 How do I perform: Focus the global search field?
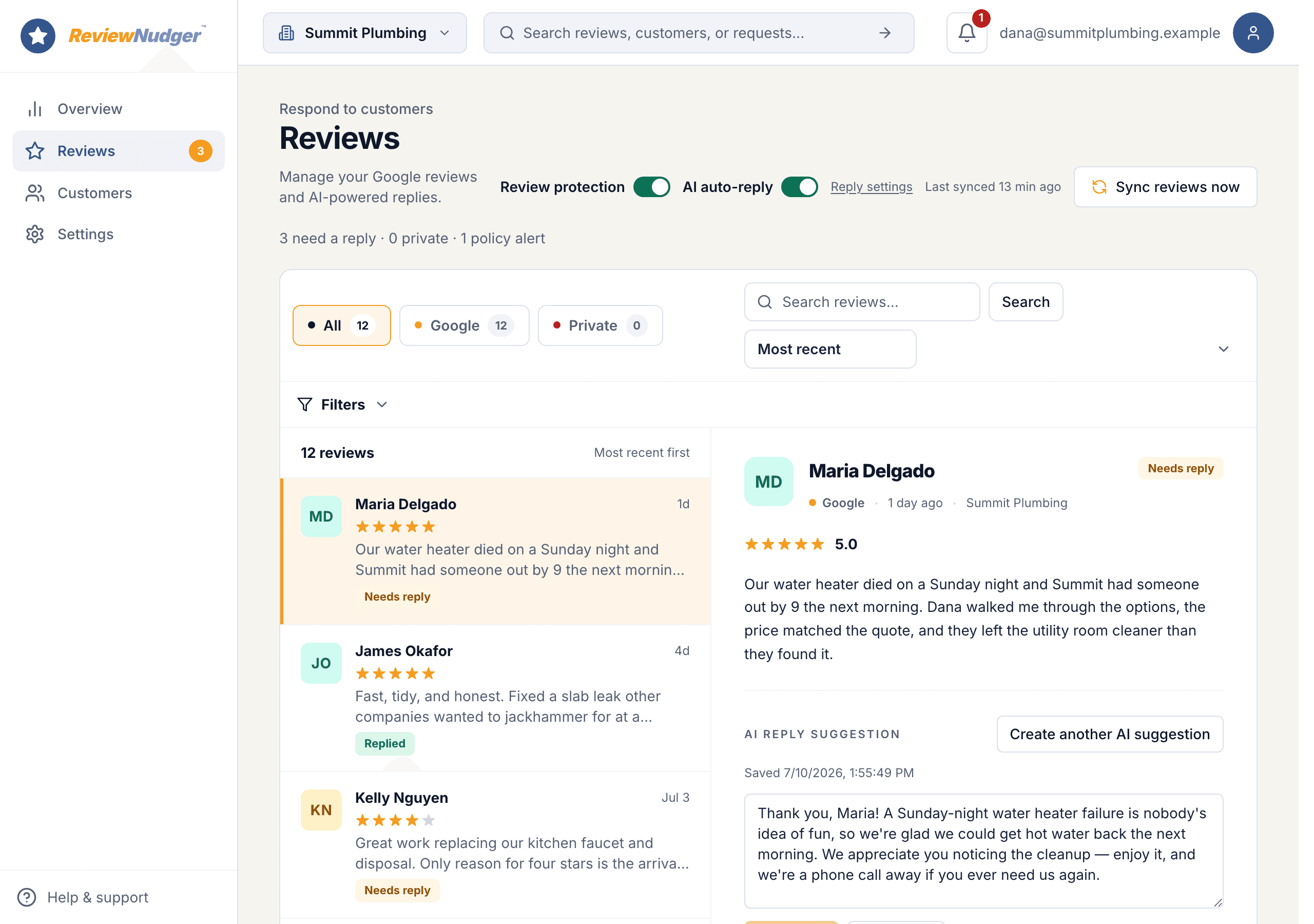coord(707,33)
